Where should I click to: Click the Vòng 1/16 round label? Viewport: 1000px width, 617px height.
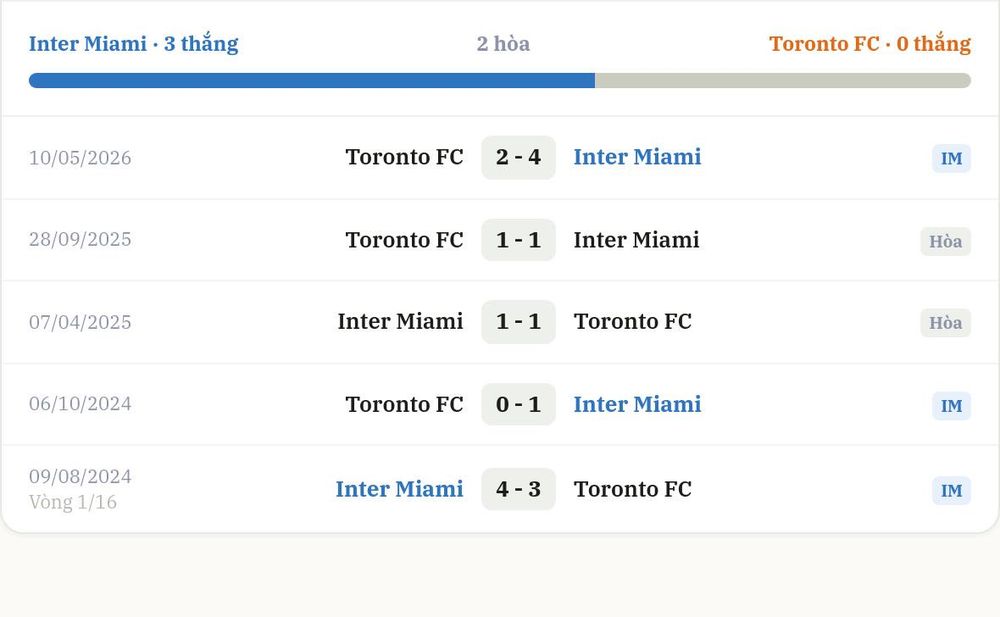73,502
